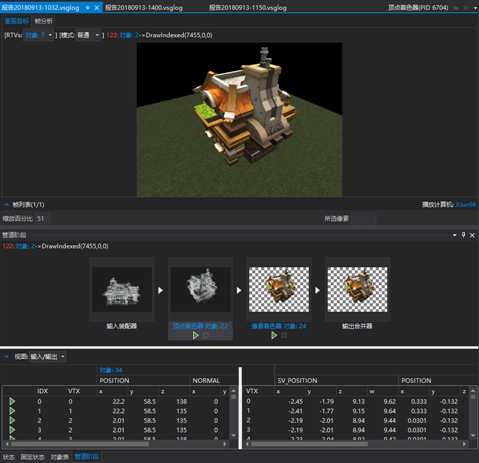The height and width of the screenshot is (463, 479).
Task: Click the input table horizontal scrollbar thumb
Action: [x=80, y=444]
